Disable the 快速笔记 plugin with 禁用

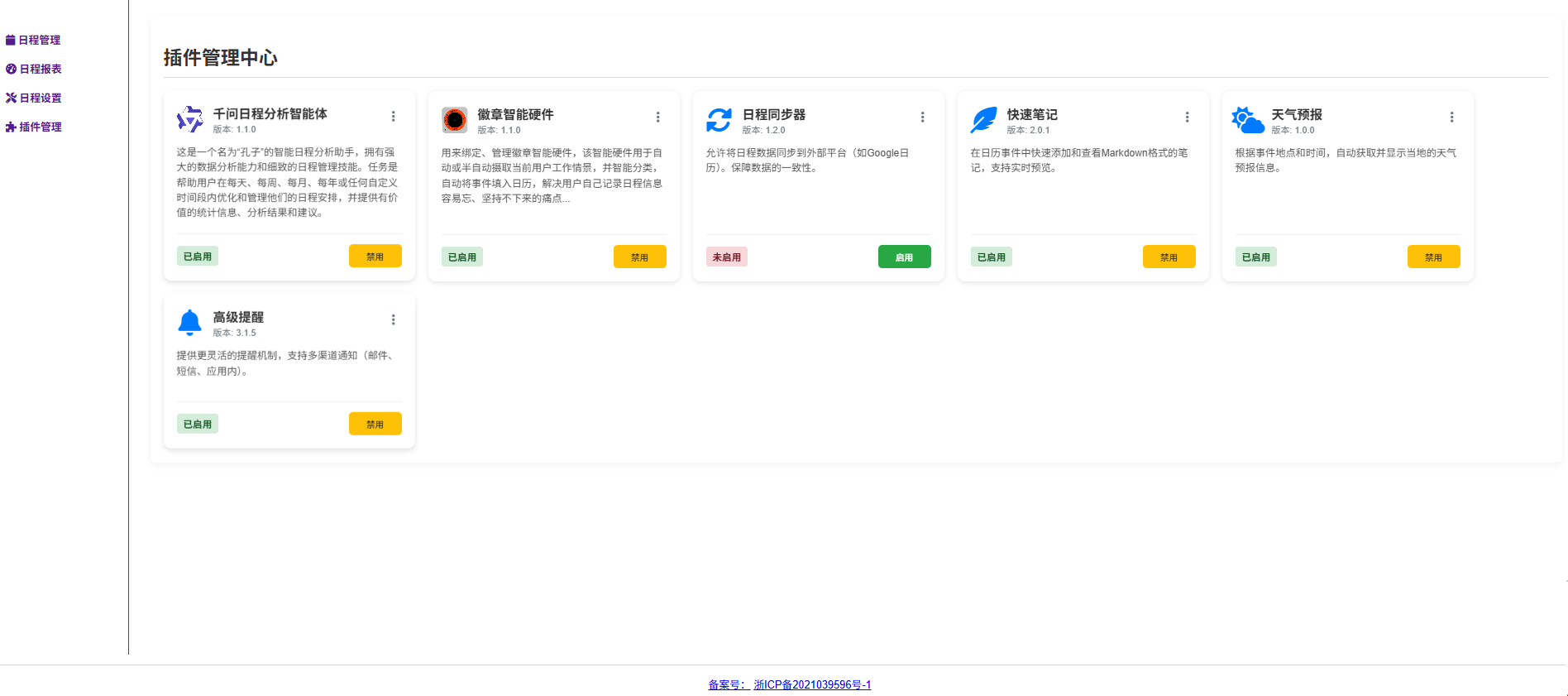pyautogui.click(x=1169, y=257)
